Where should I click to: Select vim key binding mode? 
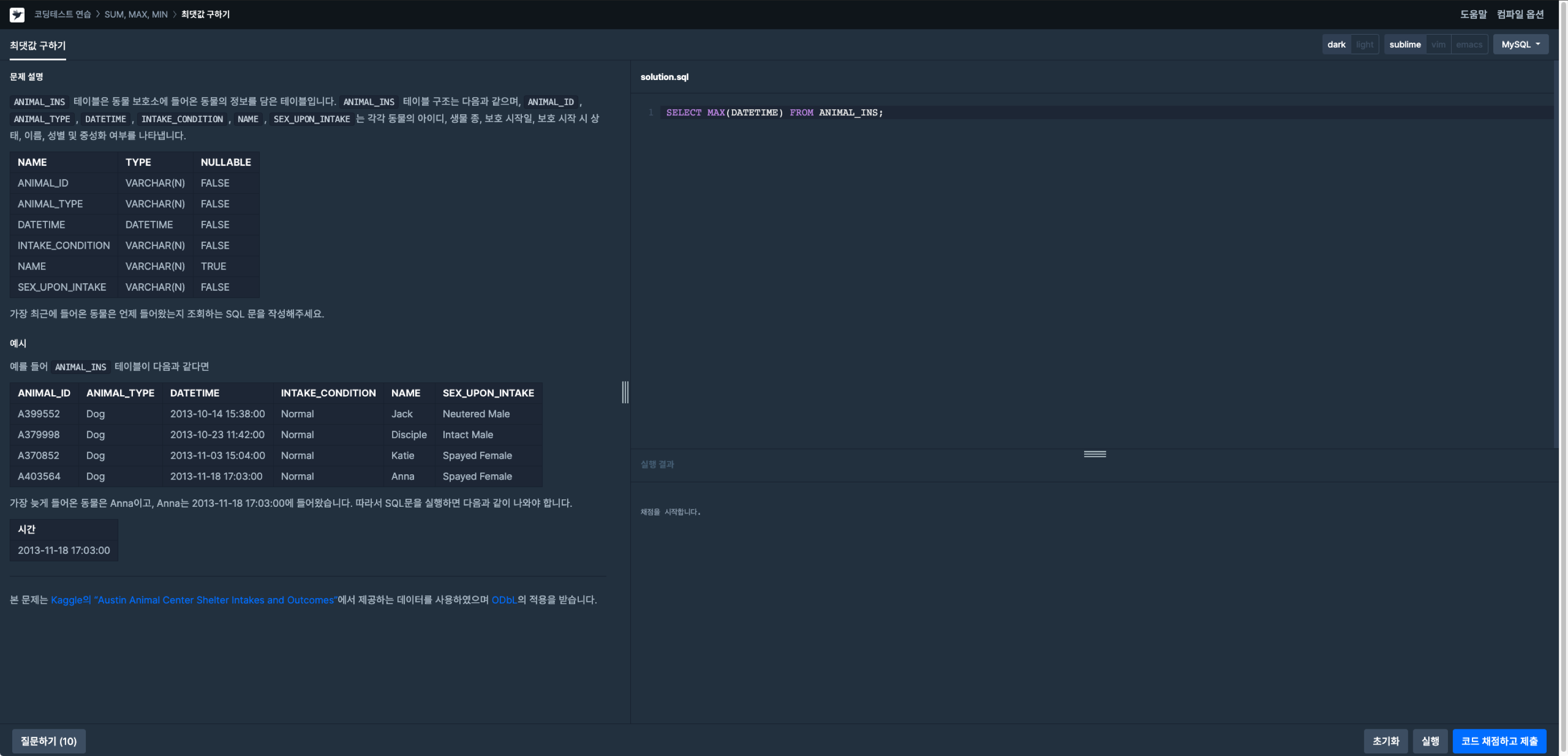(1438, 44)
